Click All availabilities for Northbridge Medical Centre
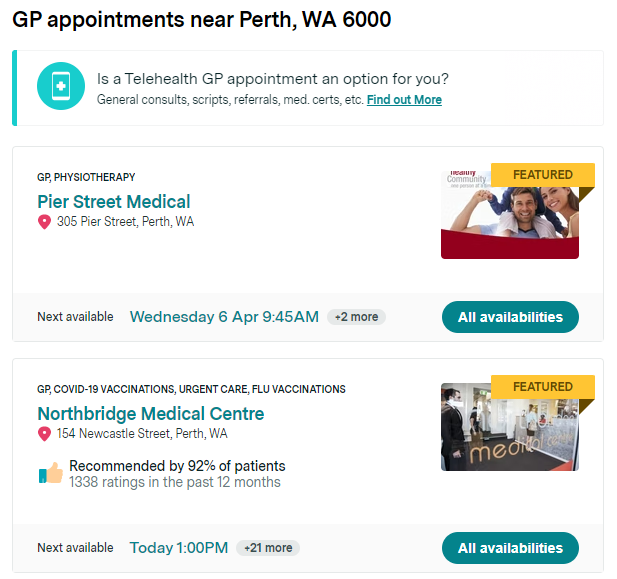Screen dimensions: 617x579 click(x=510, y=548)
